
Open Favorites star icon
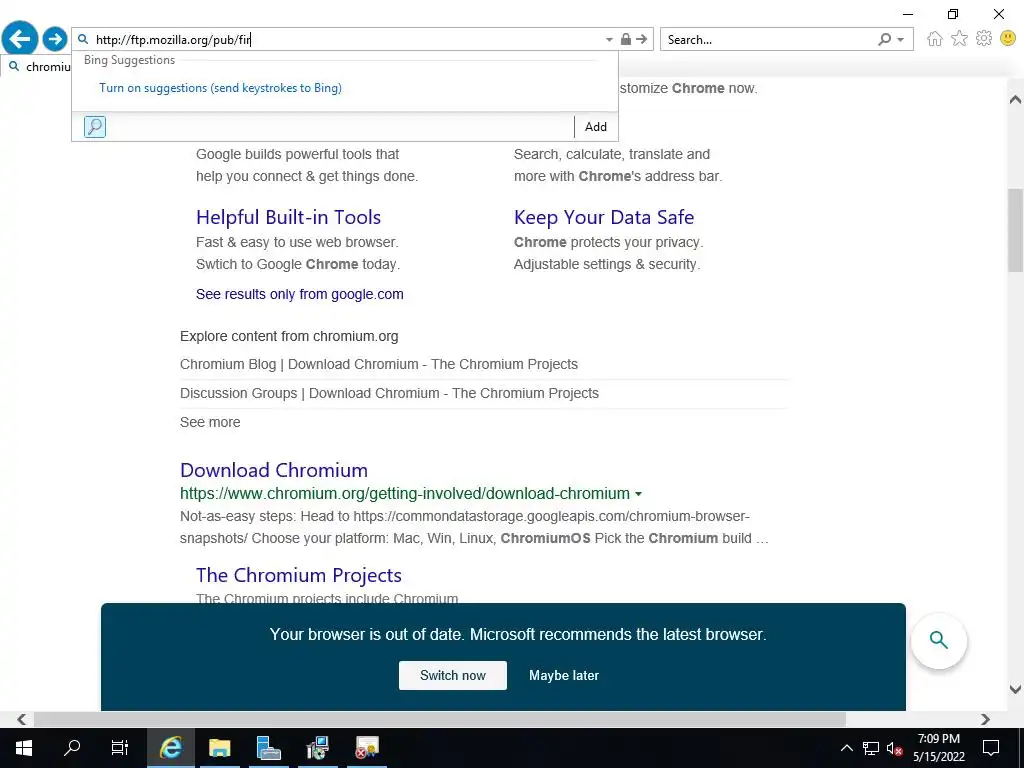959,39
